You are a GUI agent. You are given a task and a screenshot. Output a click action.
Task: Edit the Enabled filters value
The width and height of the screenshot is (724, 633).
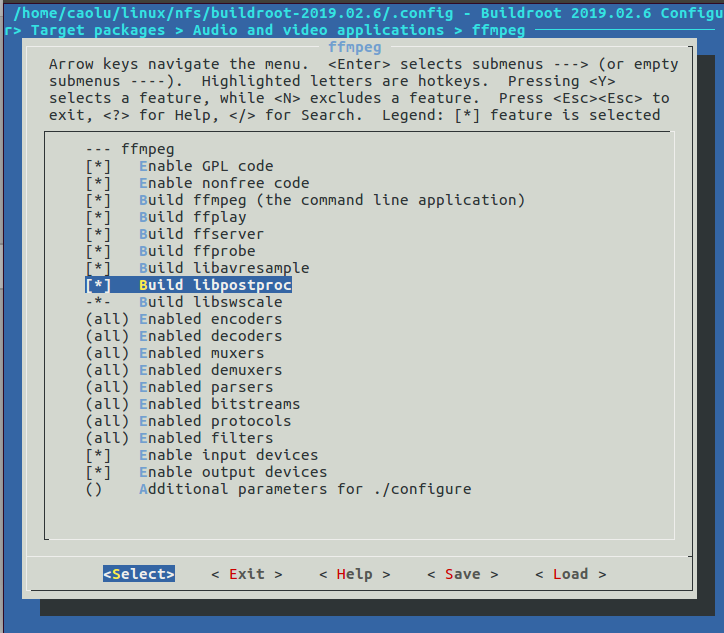pos(180,438)
